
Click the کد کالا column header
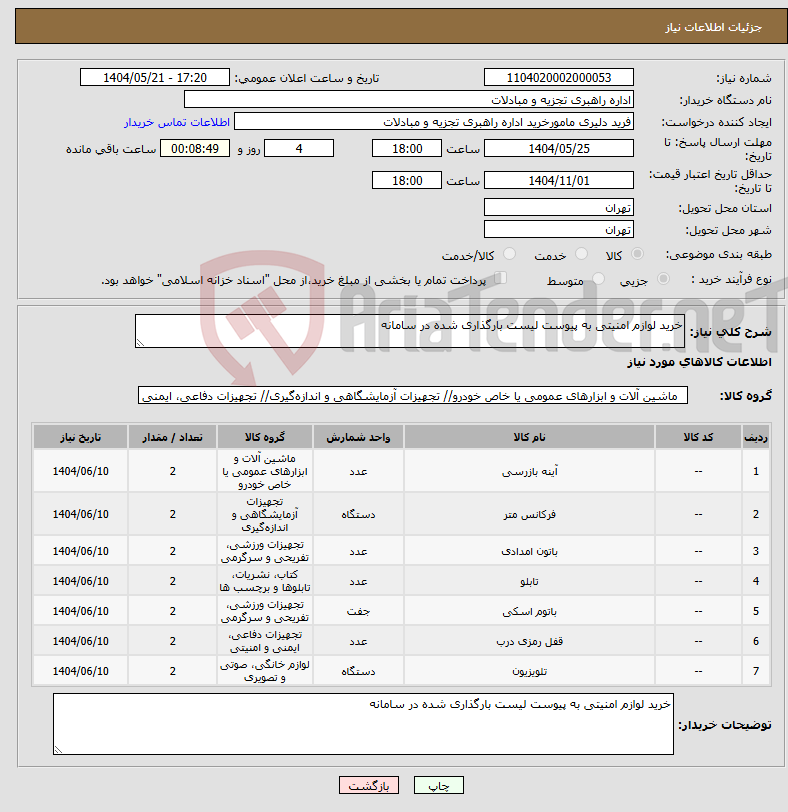(698, 437)
